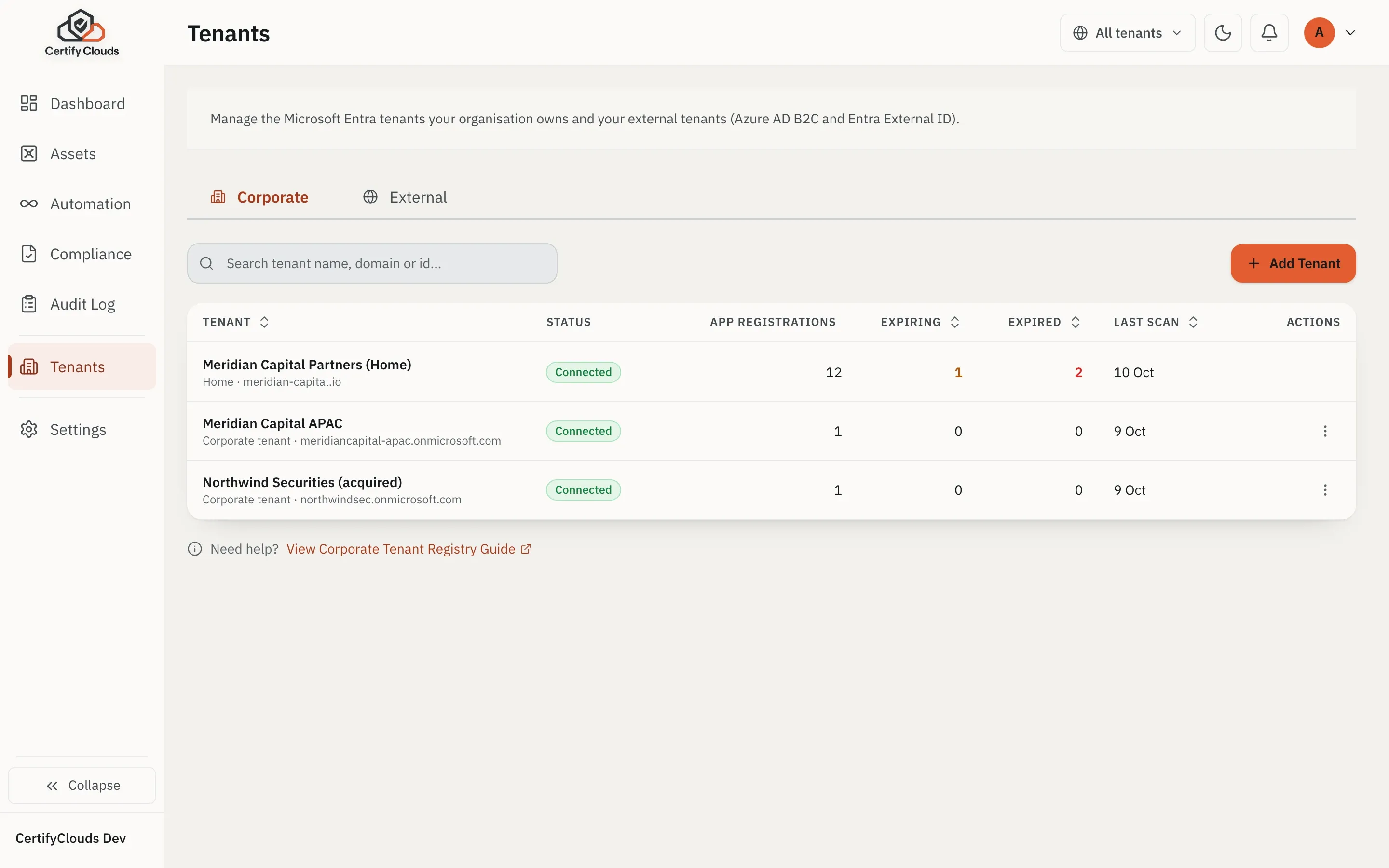
Task: Expand the user account chevron
Action: click(1350, 33)
